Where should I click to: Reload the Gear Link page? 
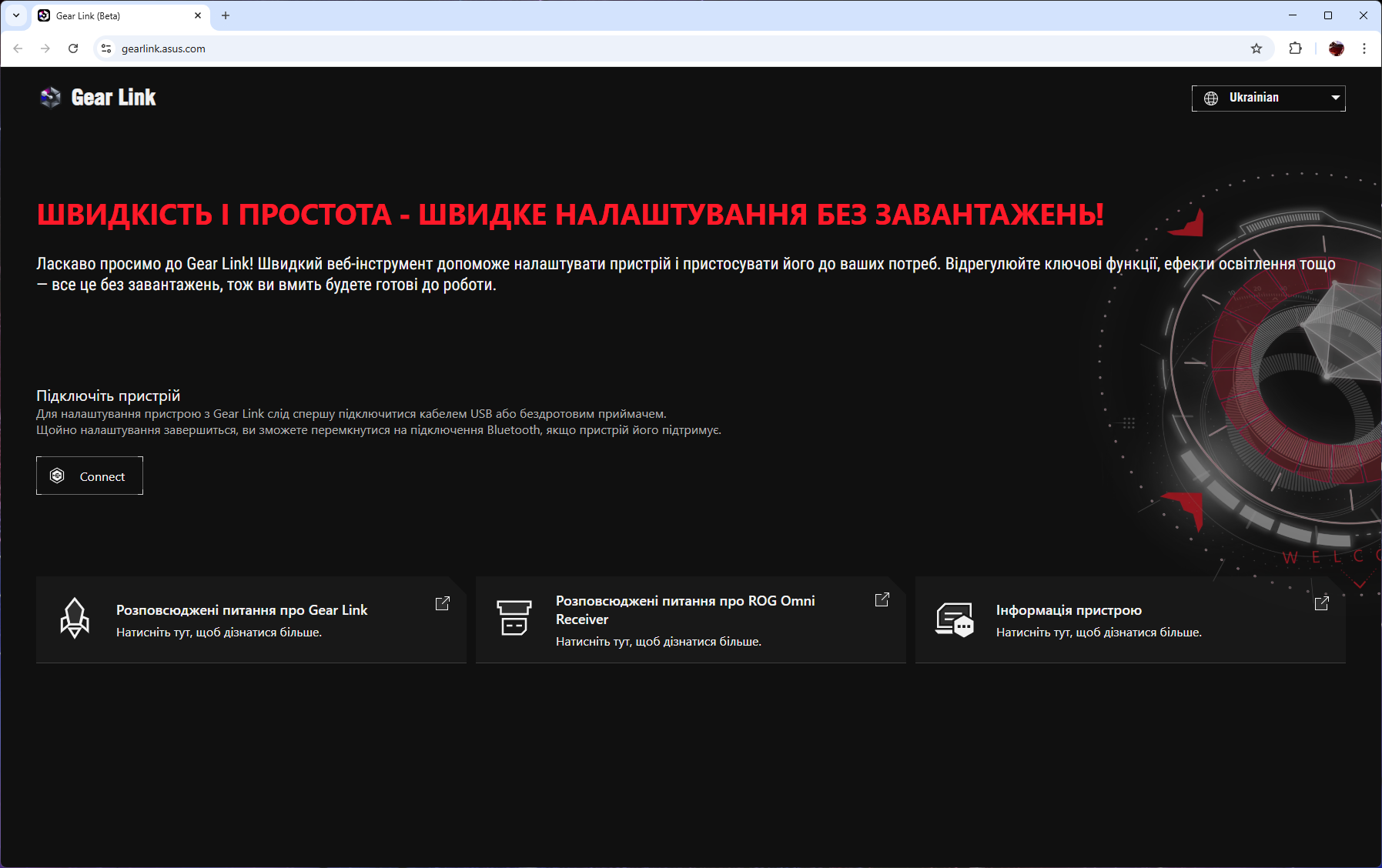73,48
